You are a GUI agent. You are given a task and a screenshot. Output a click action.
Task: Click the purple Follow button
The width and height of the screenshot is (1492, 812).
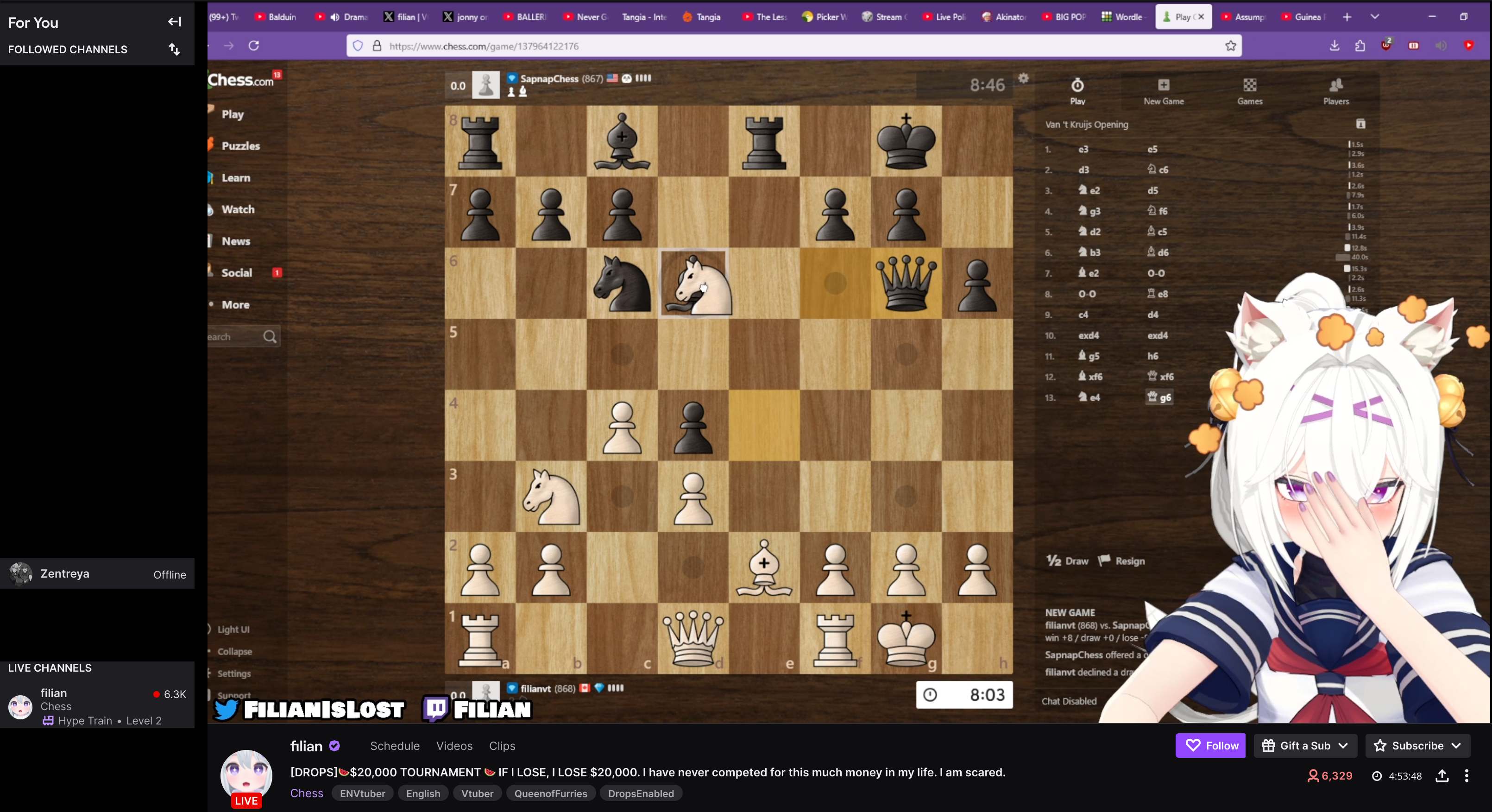coord(1210,745)
